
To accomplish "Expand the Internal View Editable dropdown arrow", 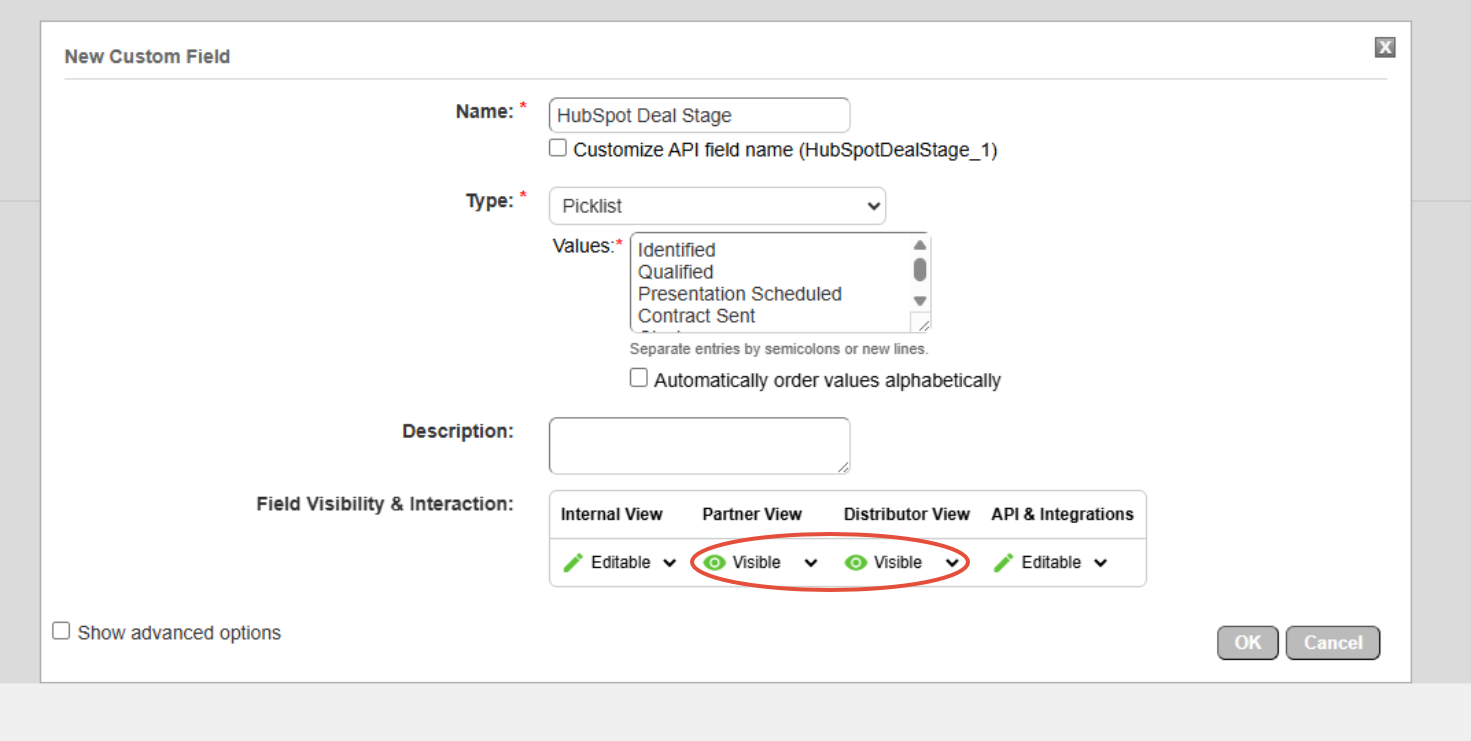I will pyautogui.click(x=670, y=563).
